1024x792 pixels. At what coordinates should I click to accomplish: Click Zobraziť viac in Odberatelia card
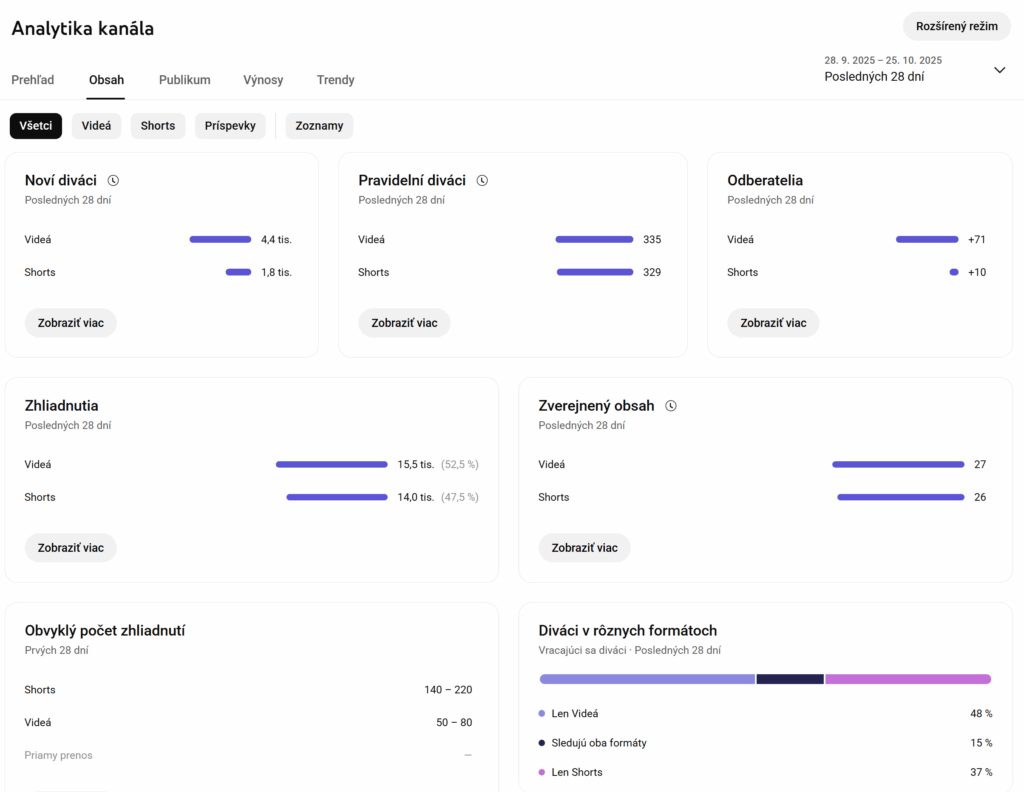[773, 323]
